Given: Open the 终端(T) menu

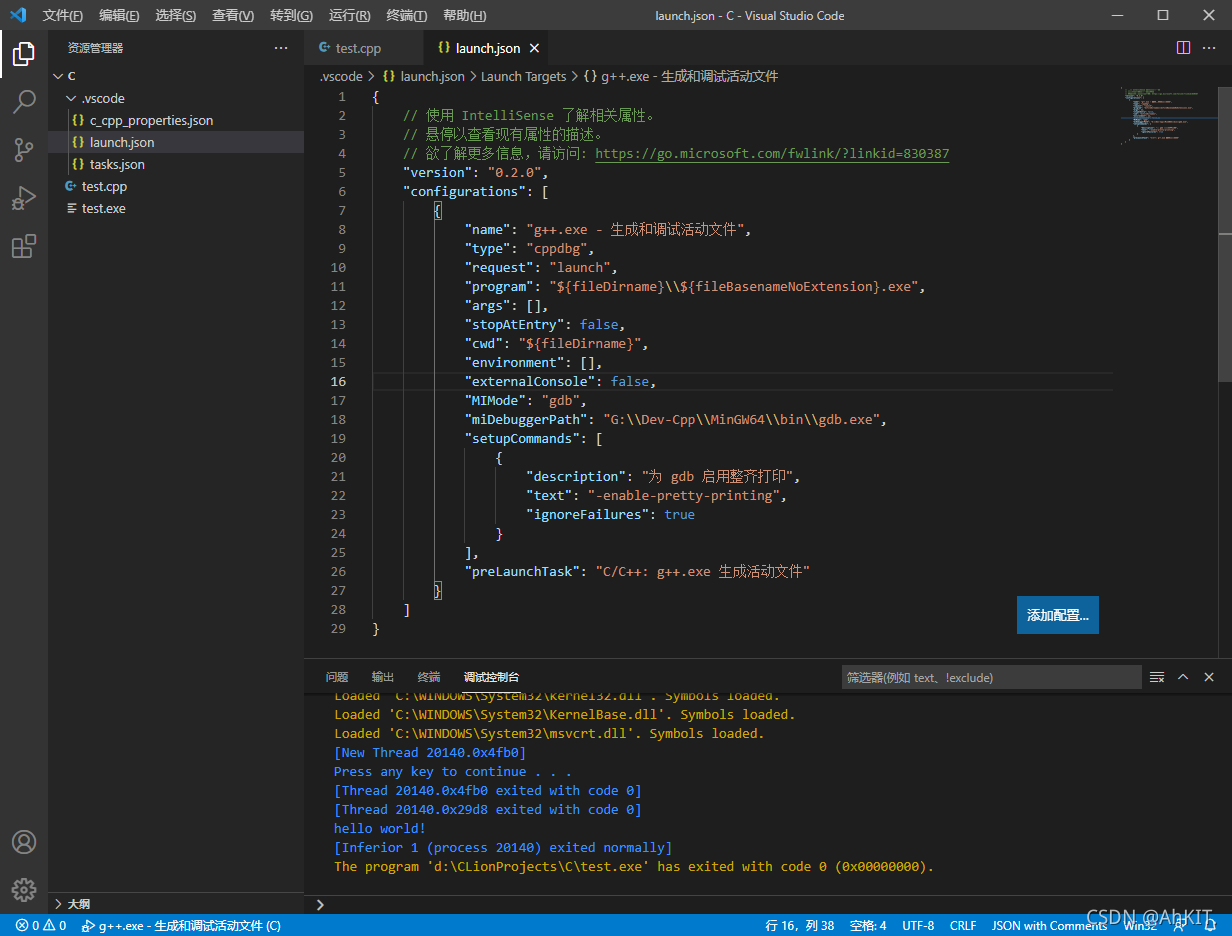Looking at the screenshot, I should click(x=406, y=15).
